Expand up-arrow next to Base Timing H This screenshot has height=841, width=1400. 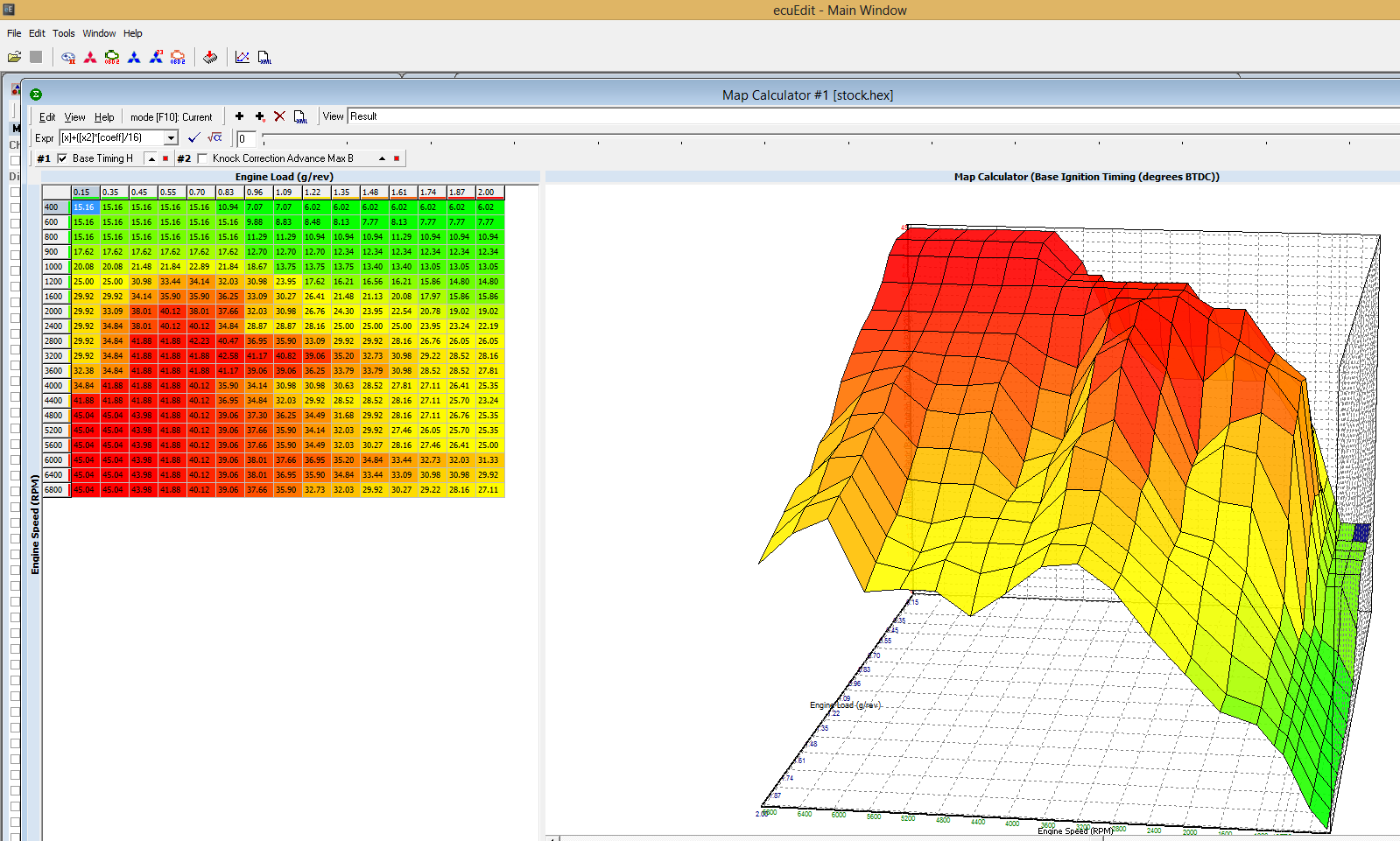click(x=151, y=158)
